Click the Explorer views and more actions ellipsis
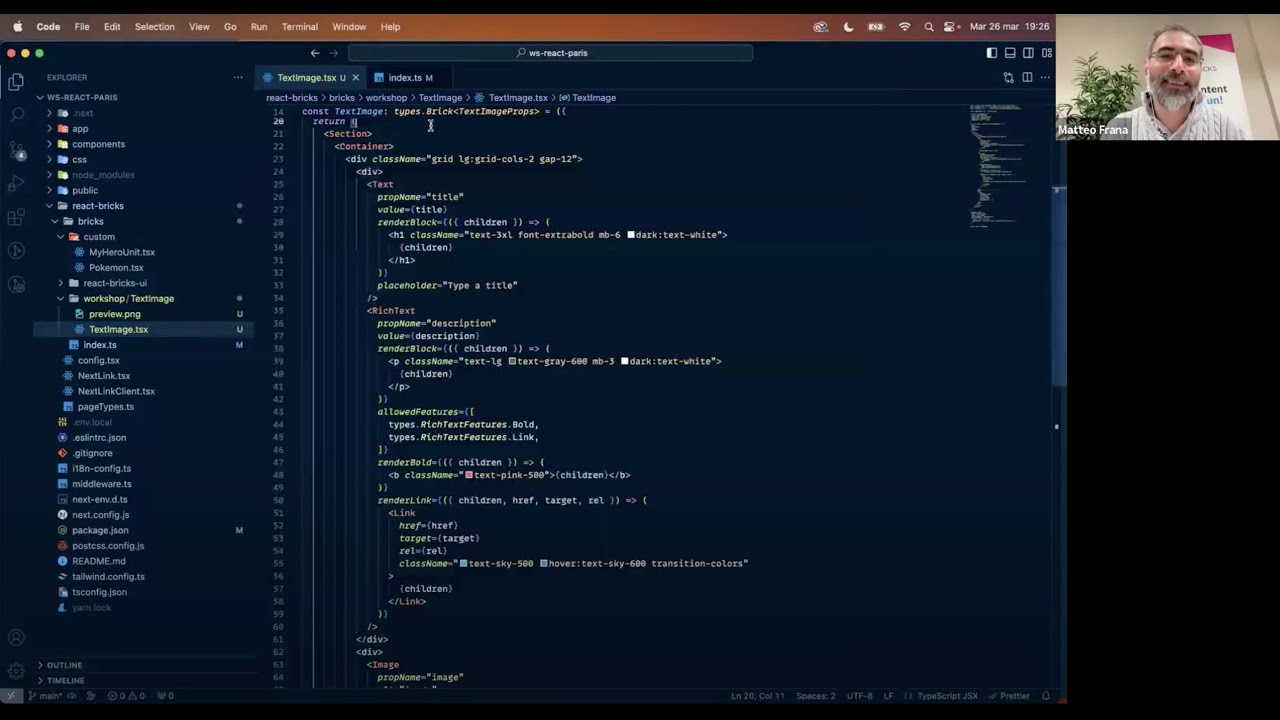 coord(238,77)
